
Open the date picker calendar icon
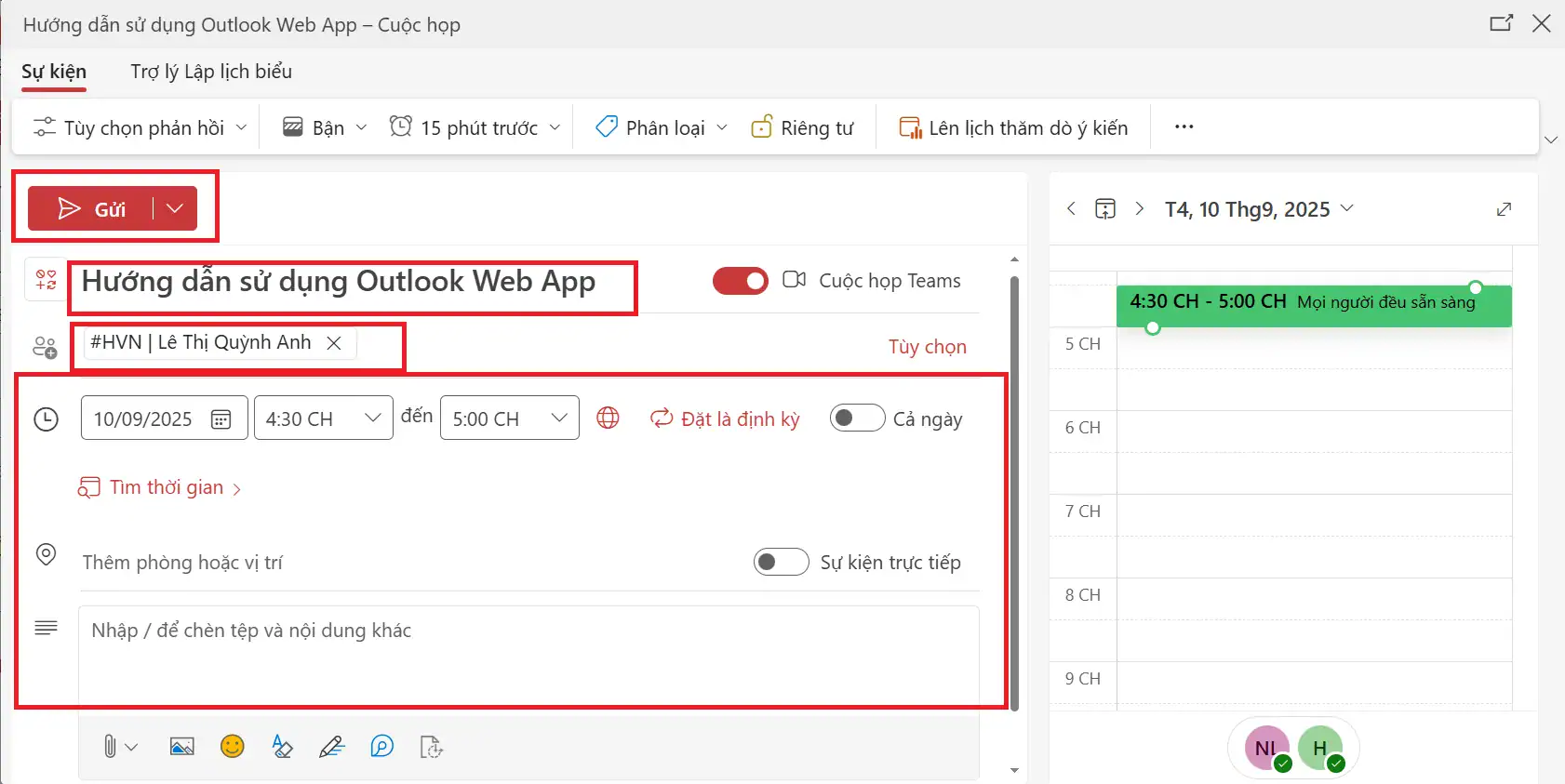tap(221, 419)
